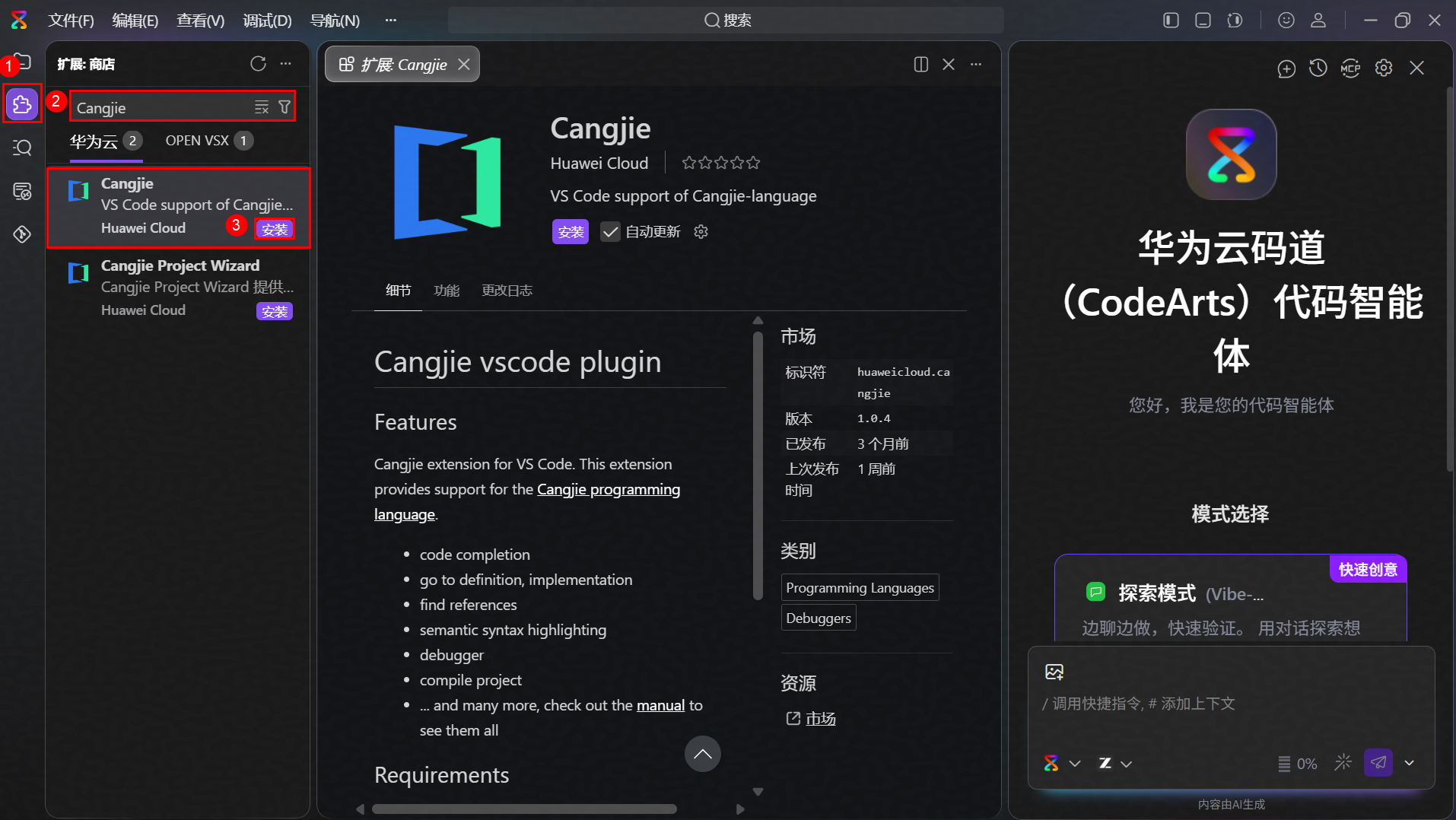
Task: Click the CodeArts logo in the title bar
Action: pos(19,20)
